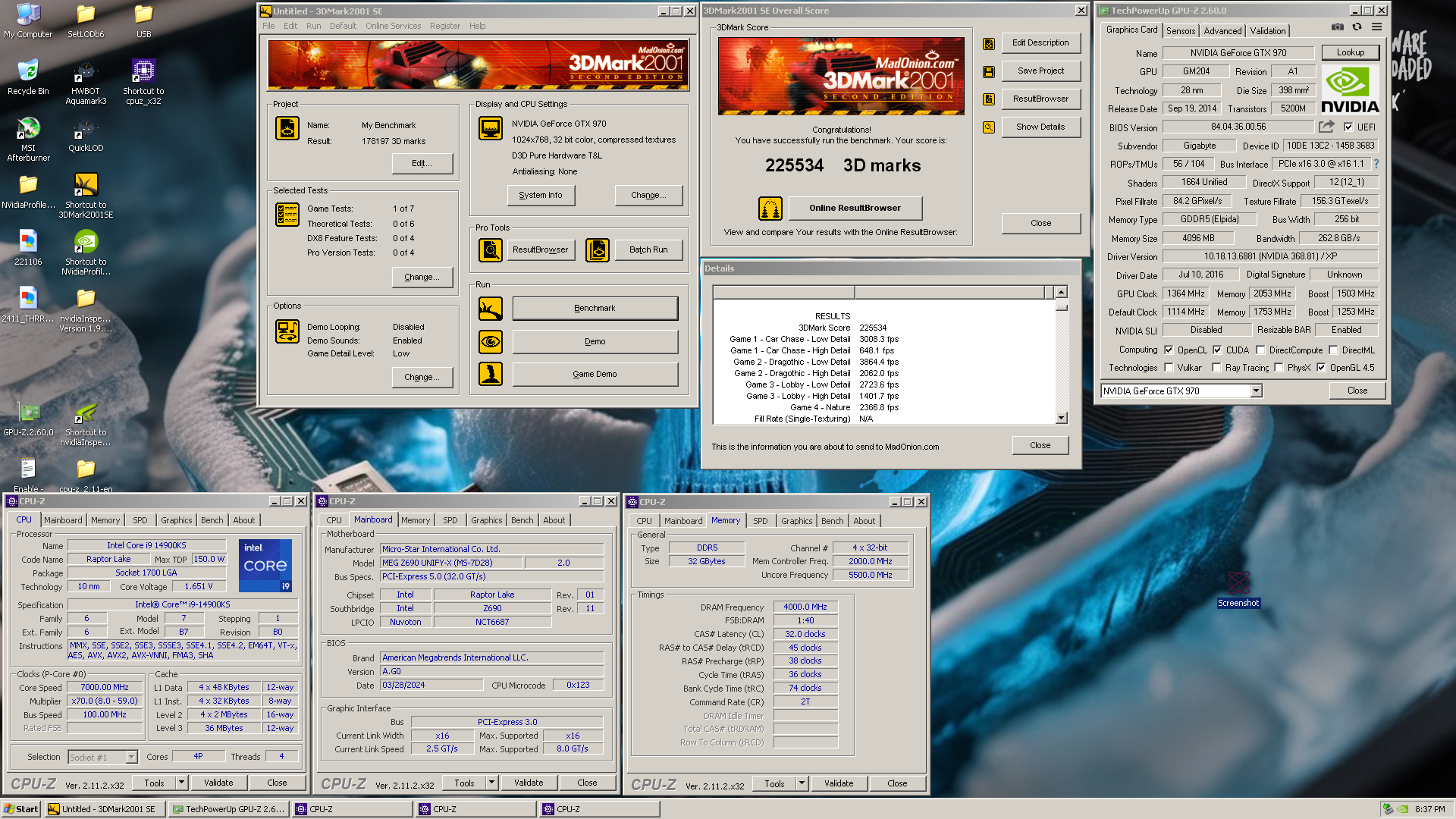Click the Project icon in 3DMark2001
Image resolution: width=1456 pixels, height=819 pixels.
tap(287, 128)
